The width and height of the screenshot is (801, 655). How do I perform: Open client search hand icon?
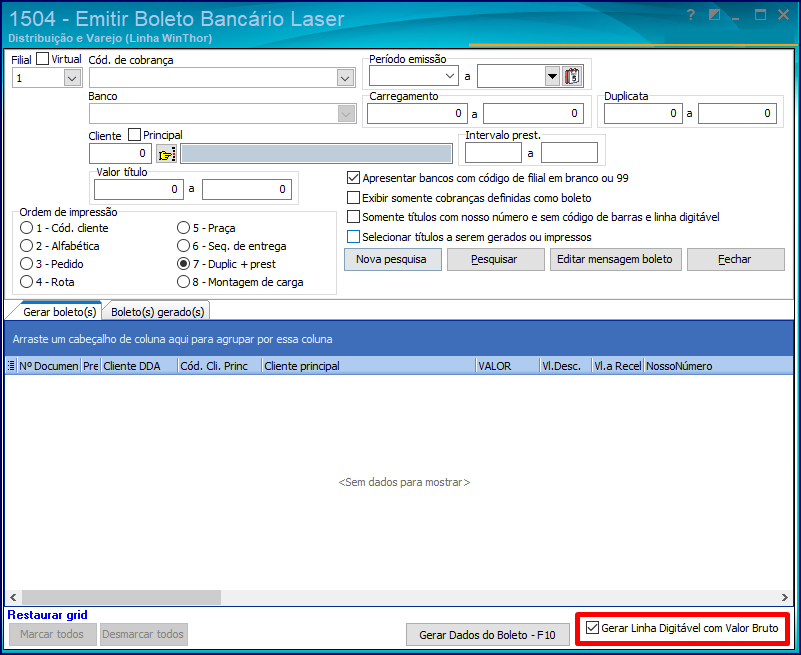click(x=167, y=154)
